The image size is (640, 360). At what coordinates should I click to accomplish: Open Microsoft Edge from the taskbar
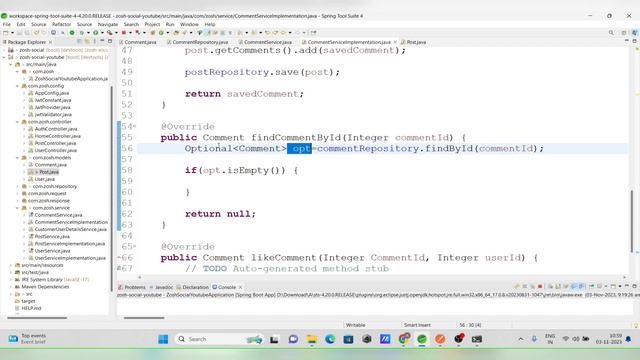[330, 339]
